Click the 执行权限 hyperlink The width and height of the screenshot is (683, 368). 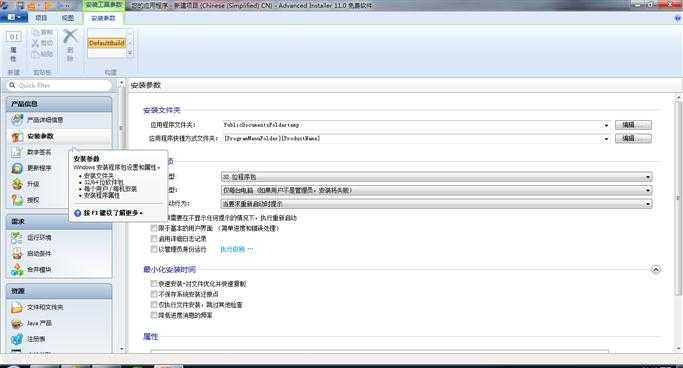coord(233,249)
